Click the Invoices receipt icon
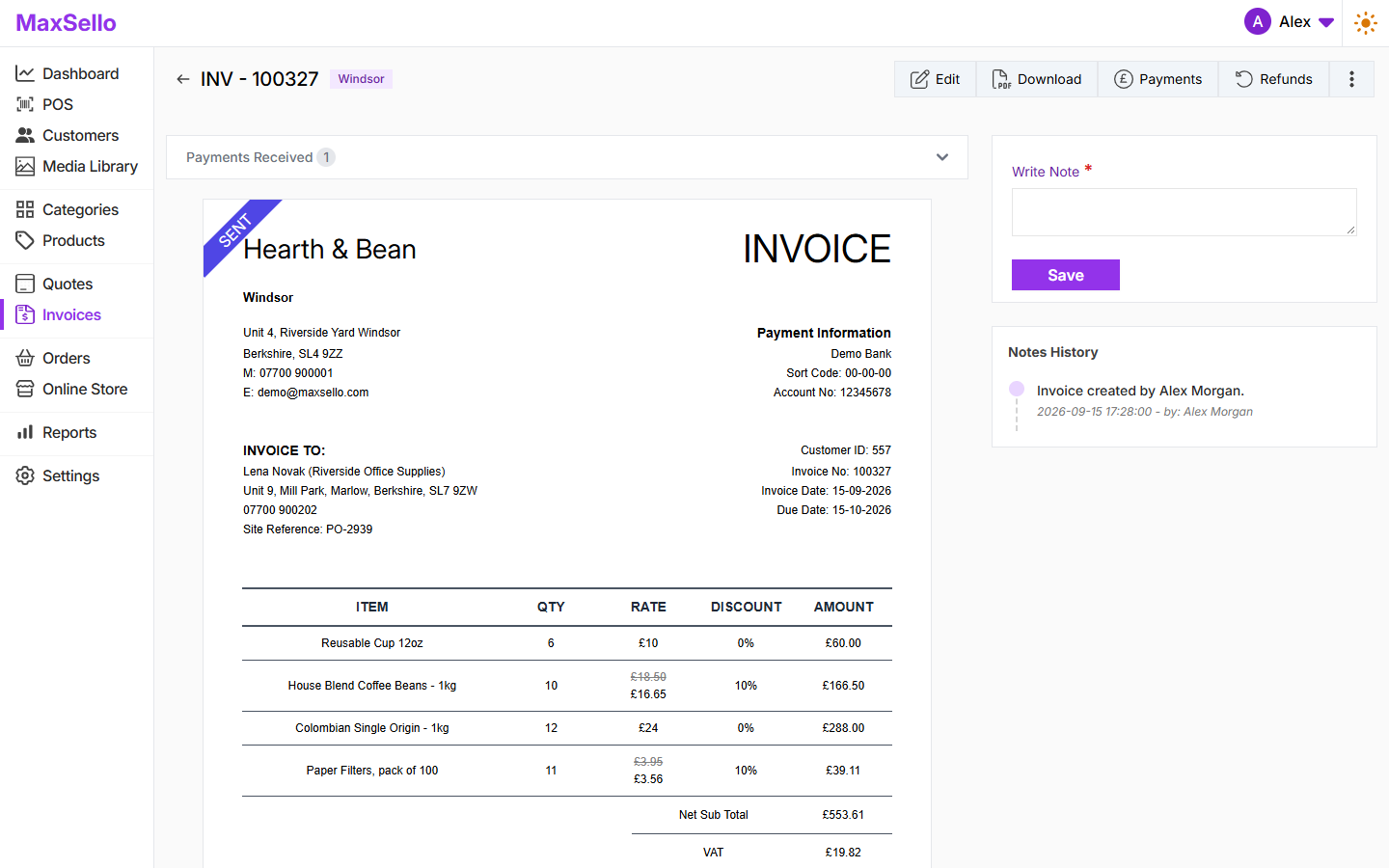Viewport: 1389px width, 868px height. point(25,314)
